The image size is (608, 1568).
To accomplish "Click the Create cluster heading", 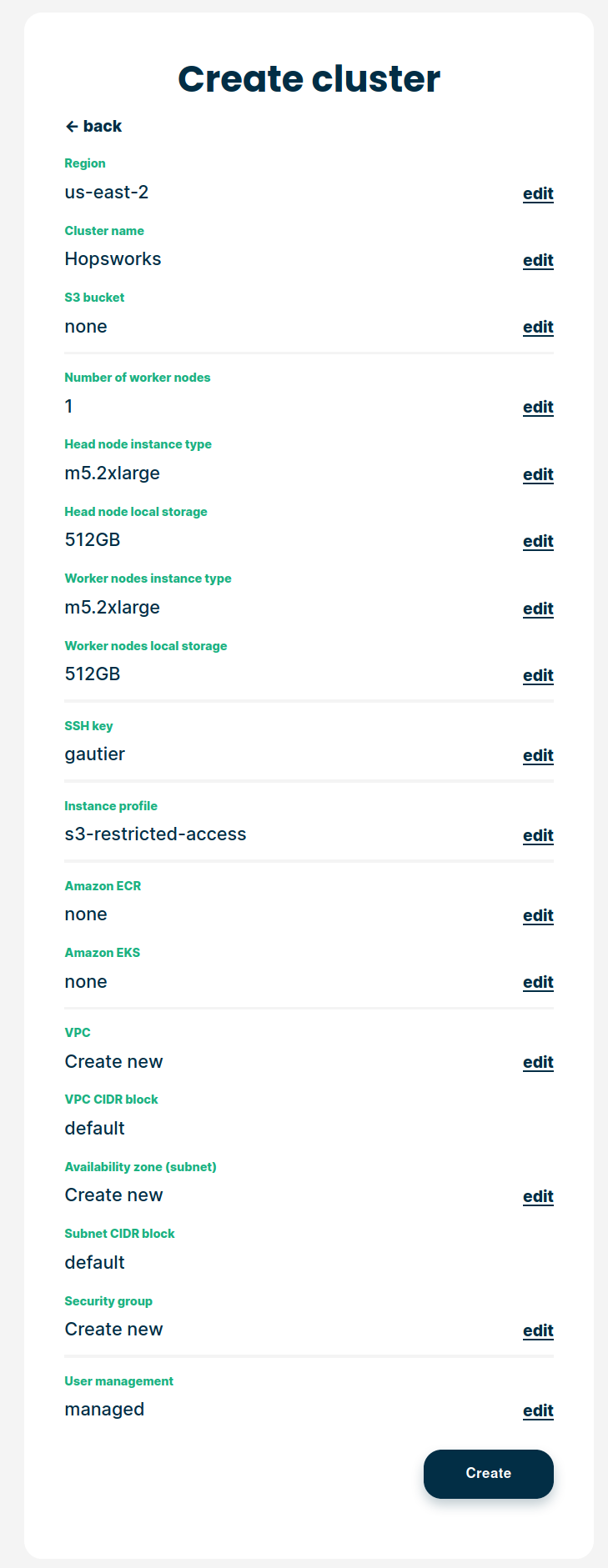I will point(309,79).
